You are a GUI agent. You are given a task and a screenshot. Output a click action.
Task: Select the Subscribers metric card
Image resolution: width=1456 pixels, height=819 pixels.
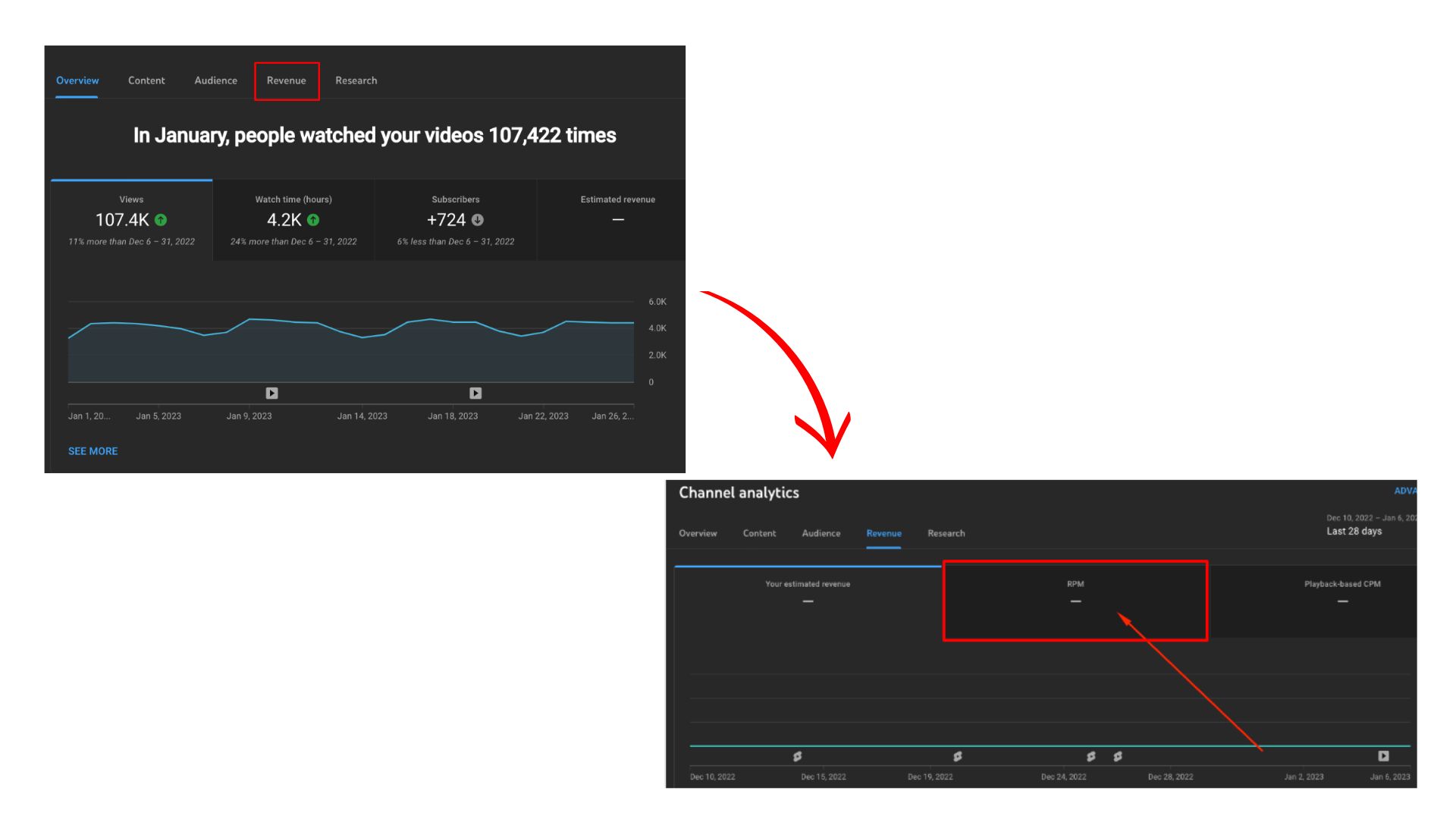(455, 220)
